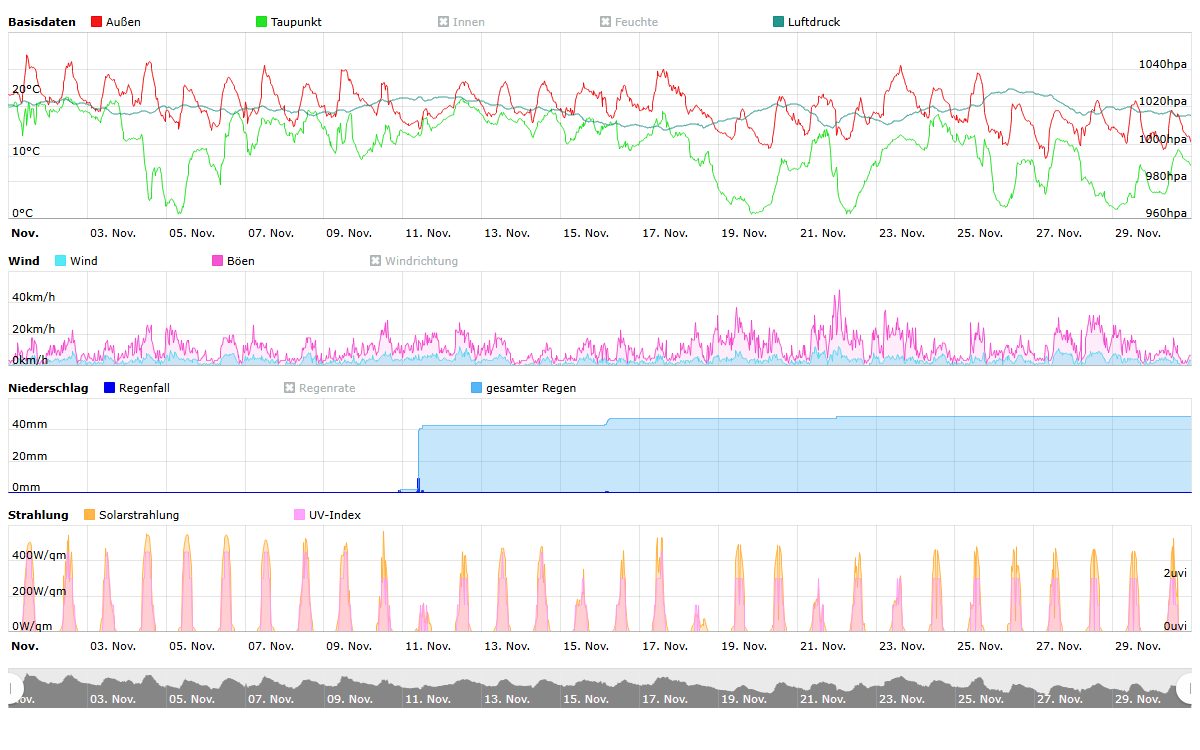
Task: Click the rainfall spike at 11. Nov.
Action: 419,484
